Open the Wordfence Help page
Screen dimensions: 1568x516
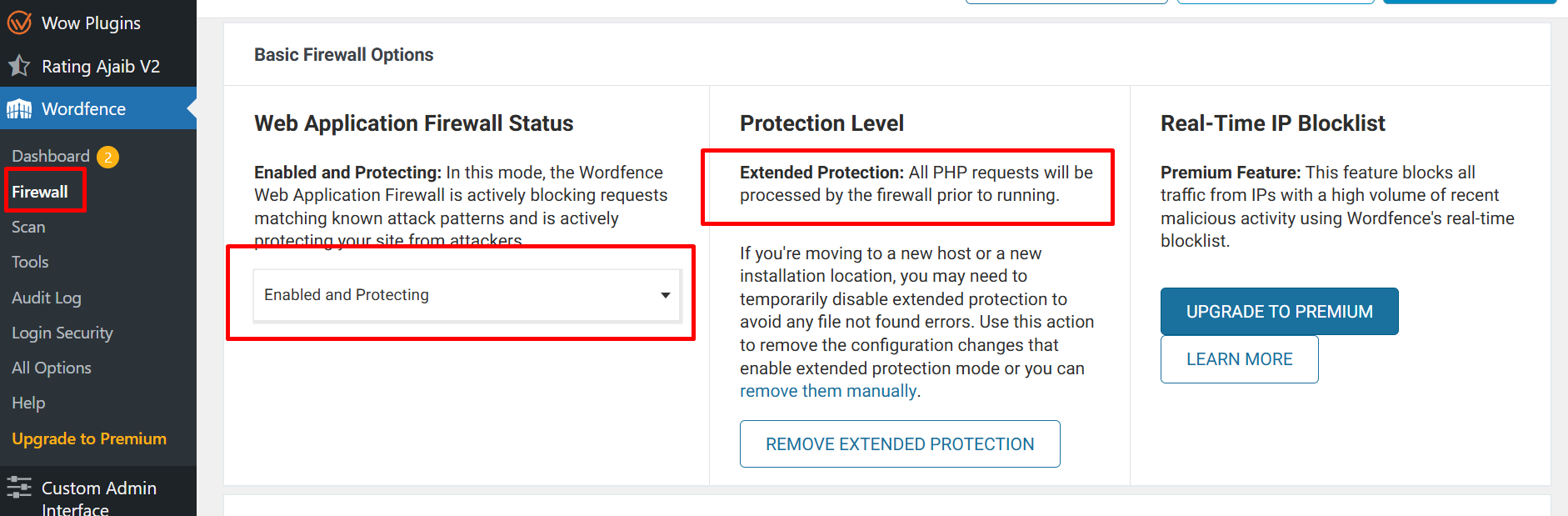coord(28,403)
